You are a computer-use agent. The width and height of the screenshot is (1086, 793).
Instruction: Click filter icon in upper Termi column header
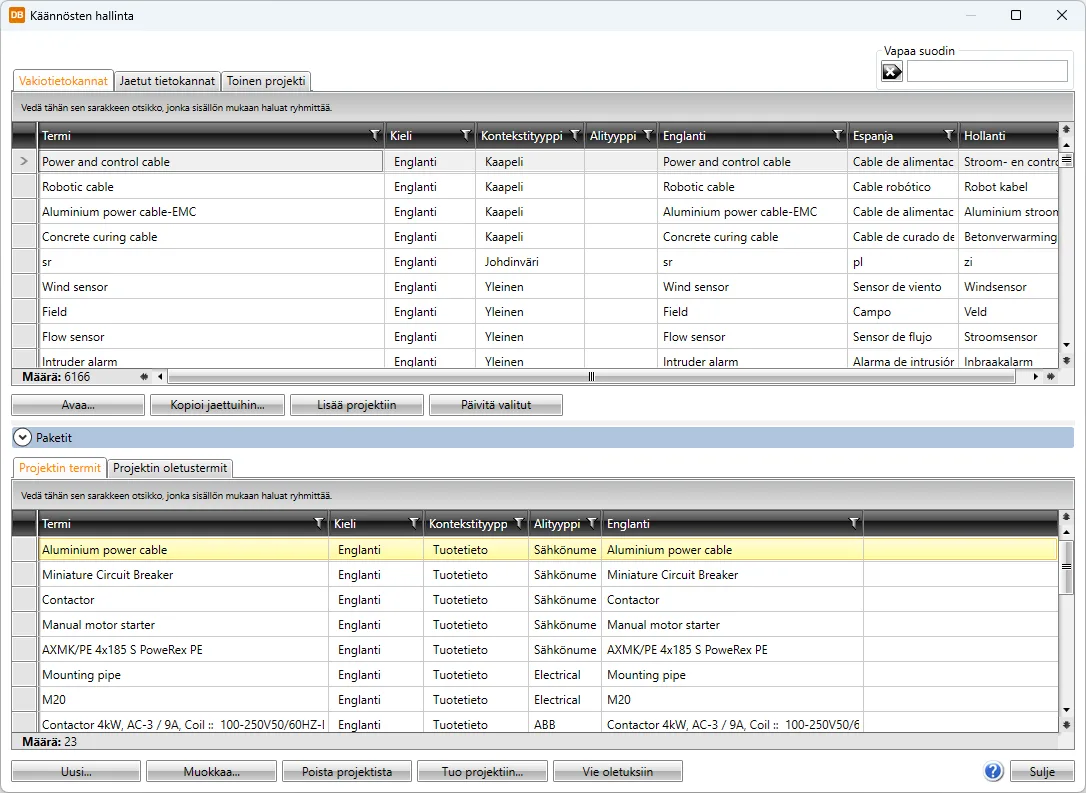(375, 135)
